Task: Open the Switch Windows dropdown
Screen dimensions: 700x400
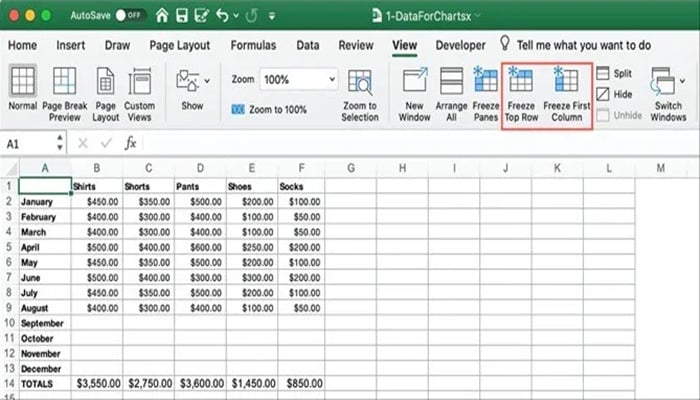Action: point(668,94)
